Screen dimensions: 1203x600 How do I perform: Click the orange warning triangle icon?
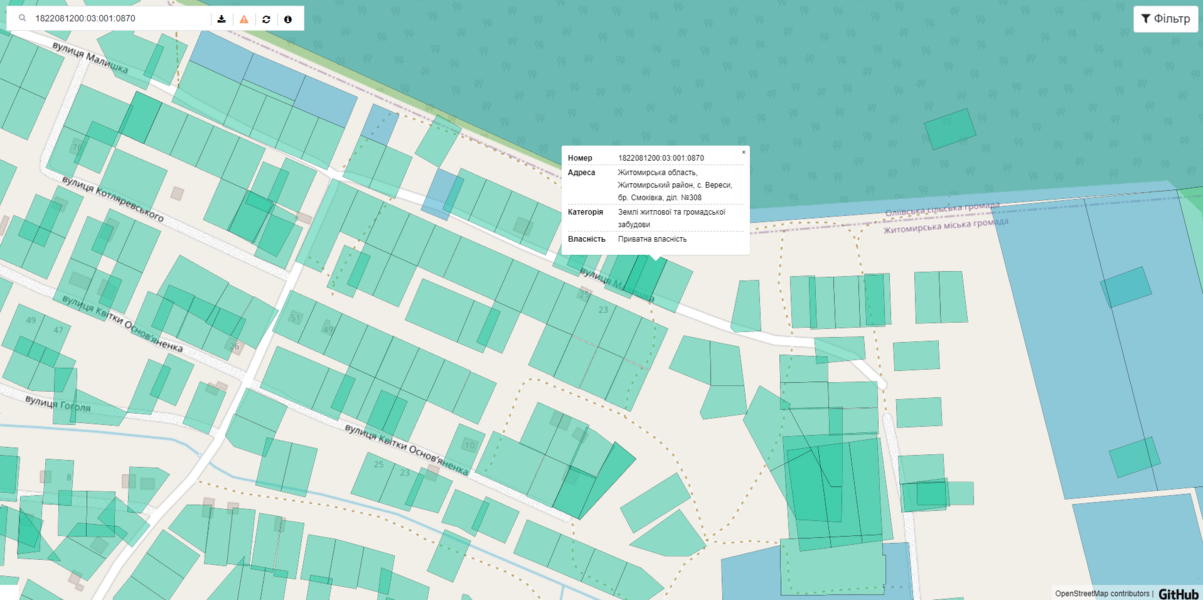(244, 19)
